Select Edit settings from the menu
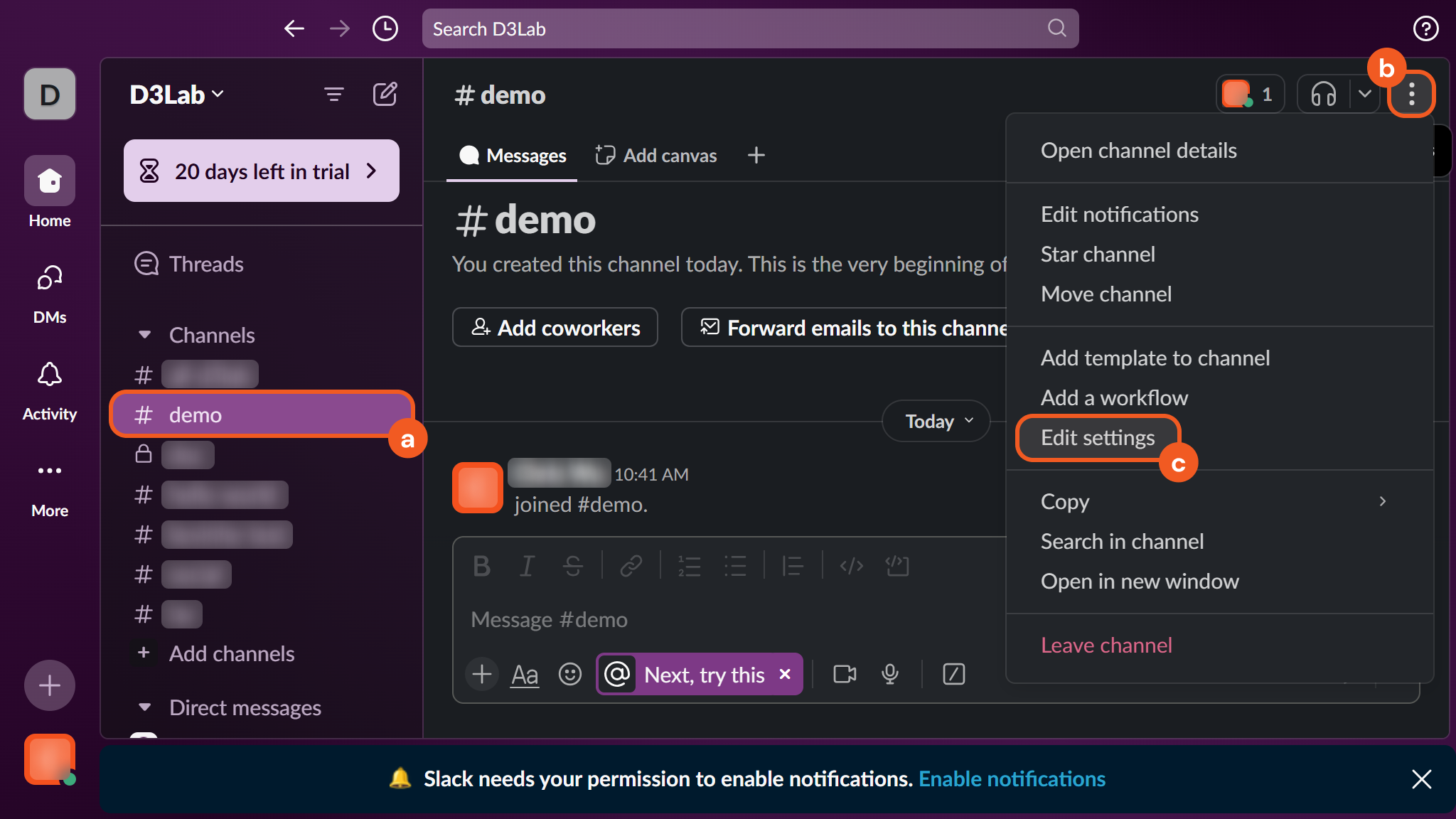 point(1098,438)
